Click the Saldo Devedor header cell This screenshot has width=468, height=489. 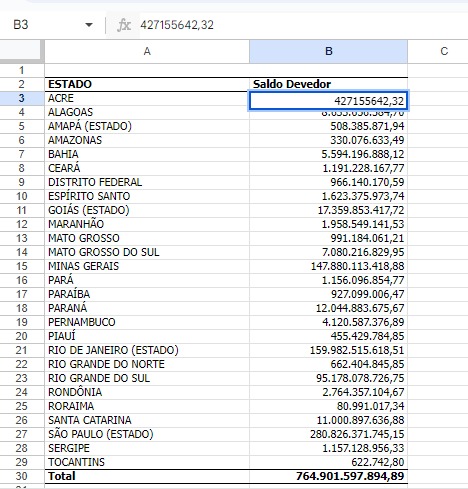[x=328, y=84]
